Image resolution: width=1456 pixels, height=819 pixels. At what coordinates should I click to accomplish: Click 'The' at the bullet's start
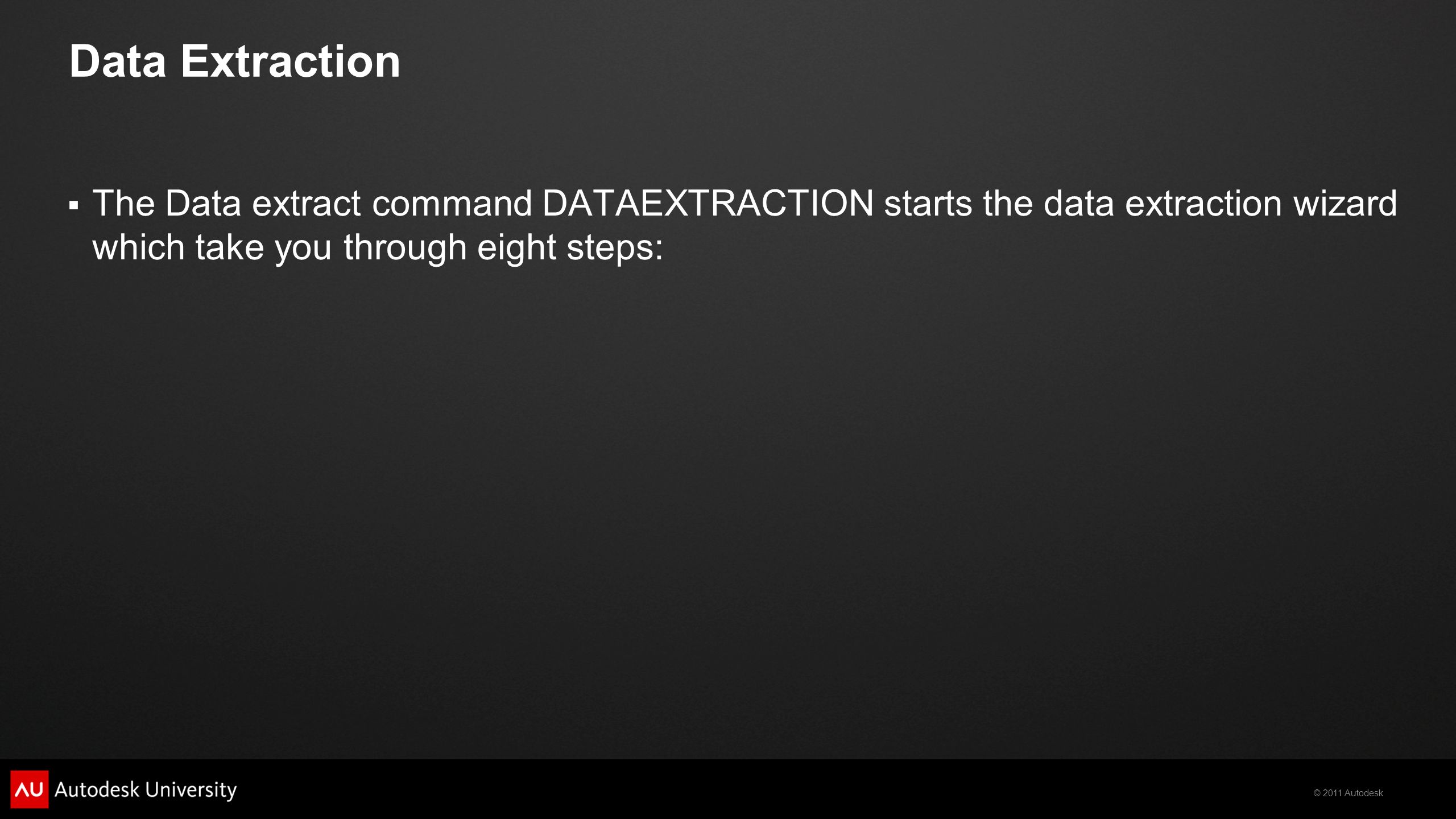click(x=123, y=203)
